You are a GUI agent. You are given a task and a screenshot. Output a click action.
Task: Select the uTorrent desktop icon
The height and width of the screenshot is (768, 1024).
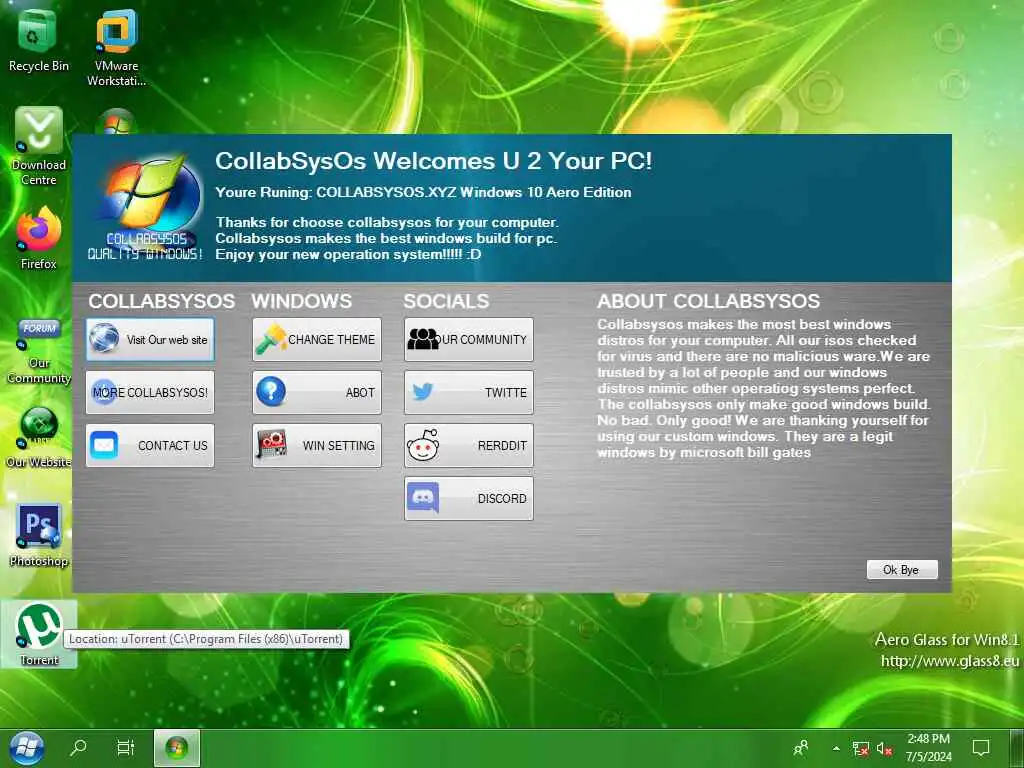coord(39,634)
